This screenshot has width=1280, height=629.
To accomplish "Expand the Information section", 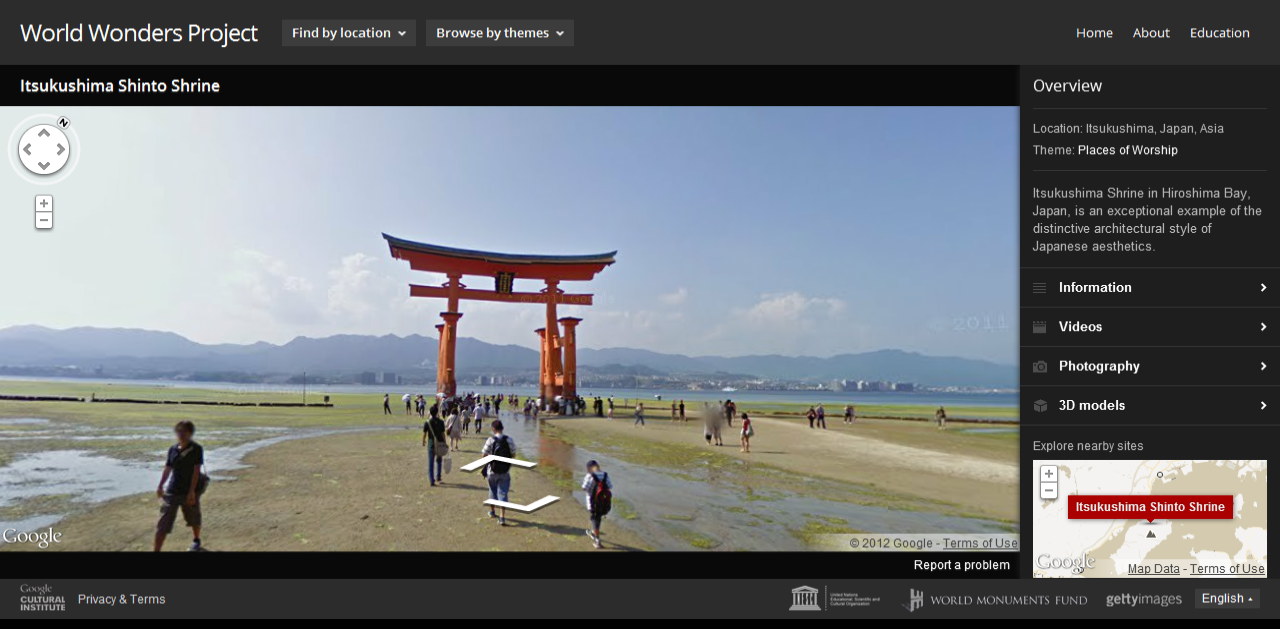I will pyautogui.click(x=1149, y=288).
